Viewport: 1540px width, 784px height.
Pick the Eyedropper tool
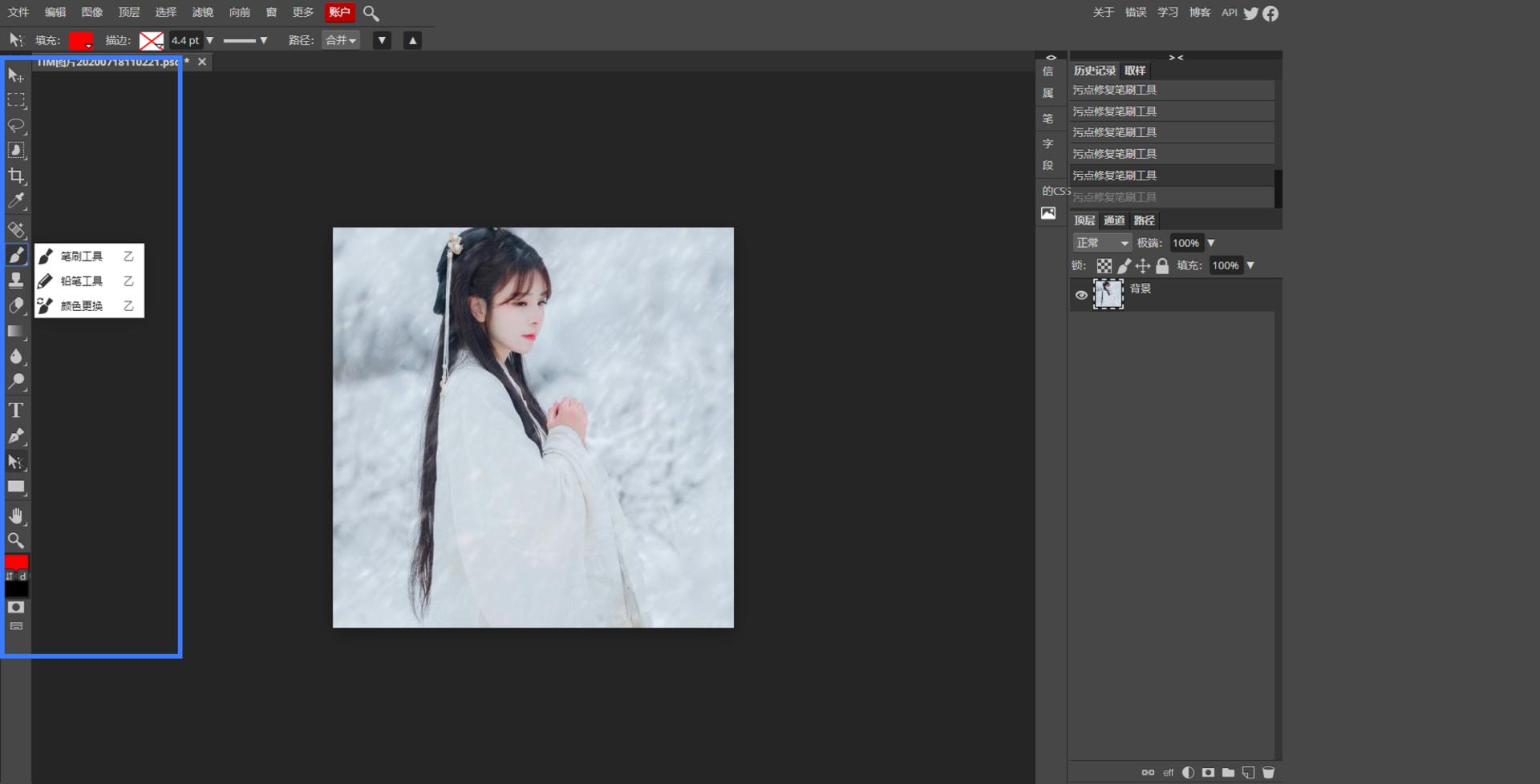point(16,201)
